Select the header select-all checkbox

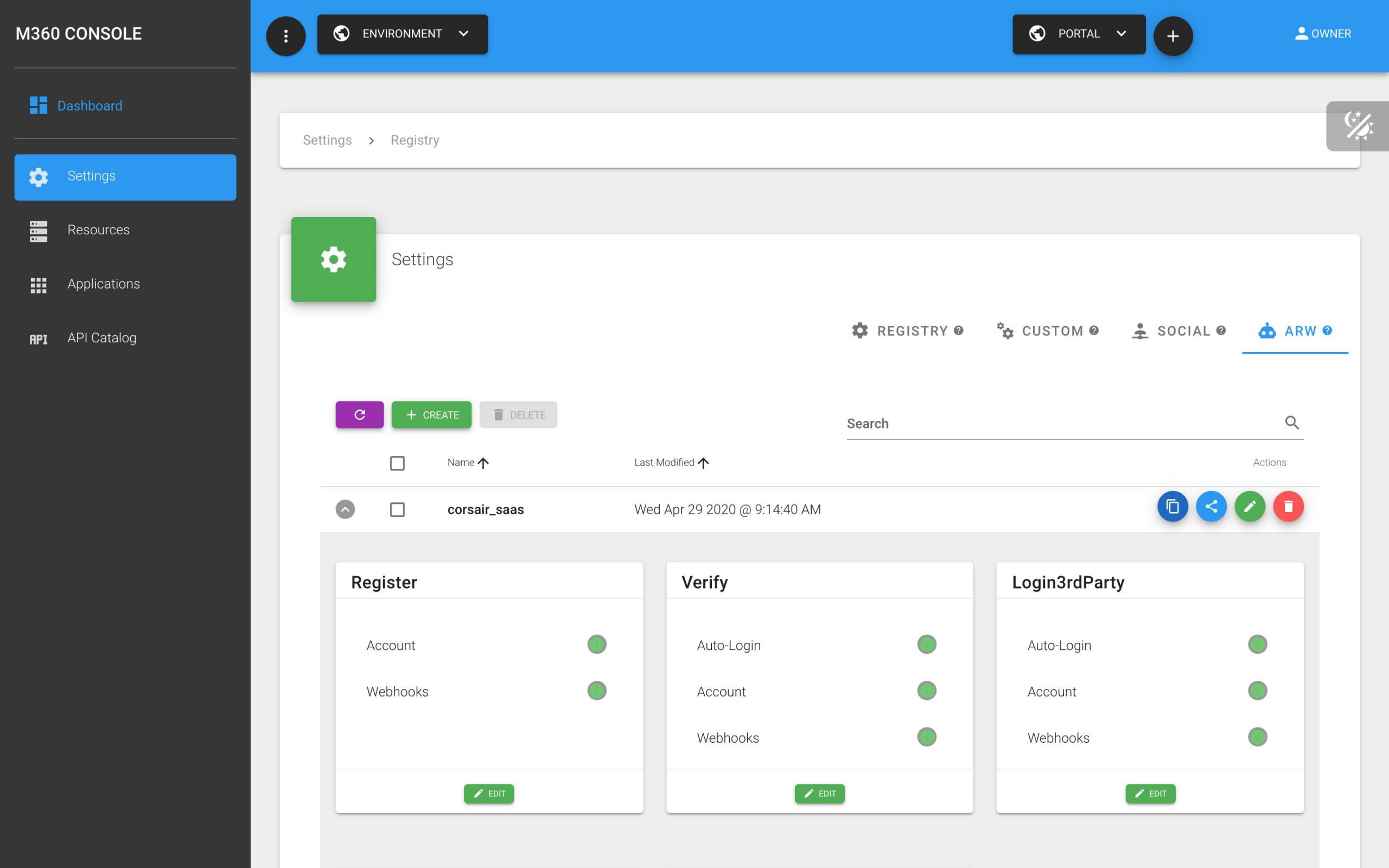click(397, 463)
